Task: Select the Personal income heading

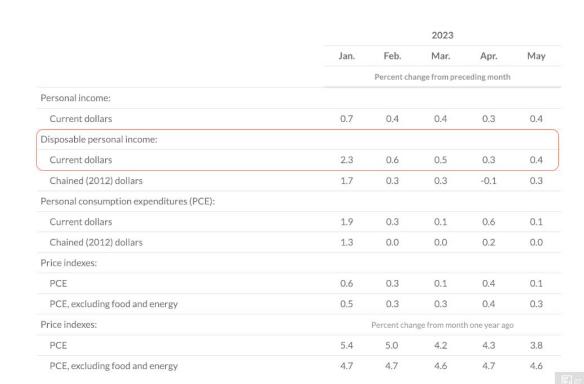Action: pyautogui.click(x=75, y=98)
